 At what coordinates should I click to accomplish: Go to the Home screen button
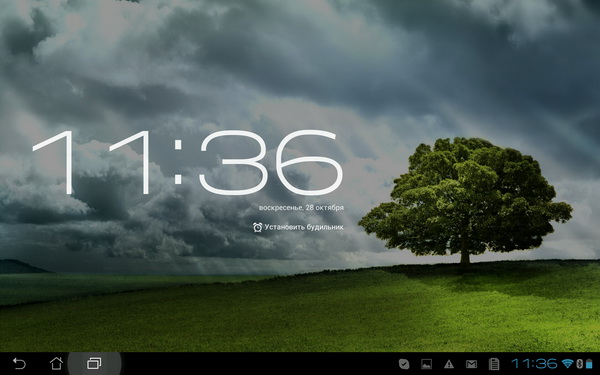pyautogui.click(x=56, y=363)
